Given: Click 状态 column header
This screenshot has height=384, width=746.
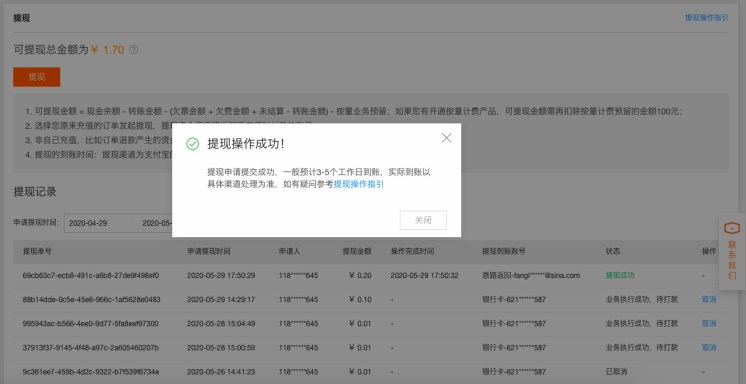Looking at the screenshot, I should [x=613, y=251].
